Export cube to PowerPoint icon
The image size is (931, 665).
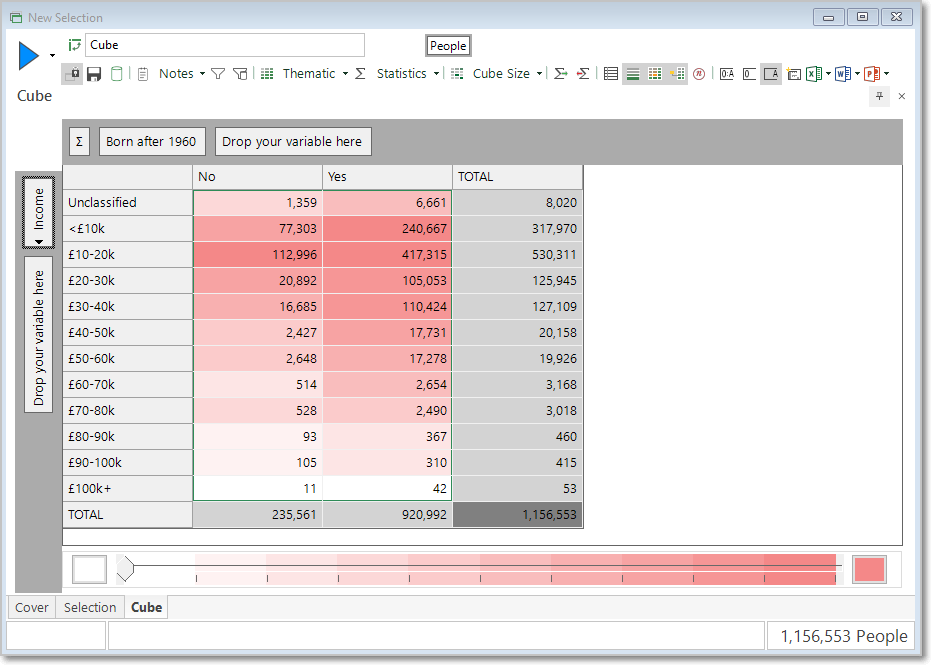872,74
